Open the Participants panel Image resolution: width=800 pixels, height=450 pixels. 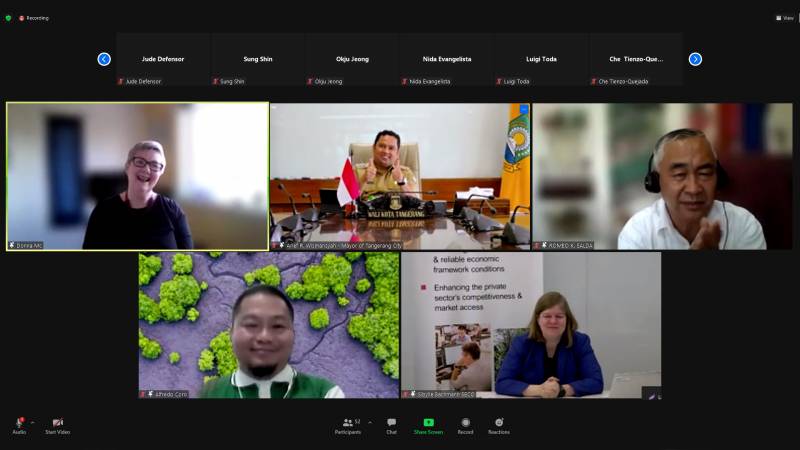[x=348, y=424]
